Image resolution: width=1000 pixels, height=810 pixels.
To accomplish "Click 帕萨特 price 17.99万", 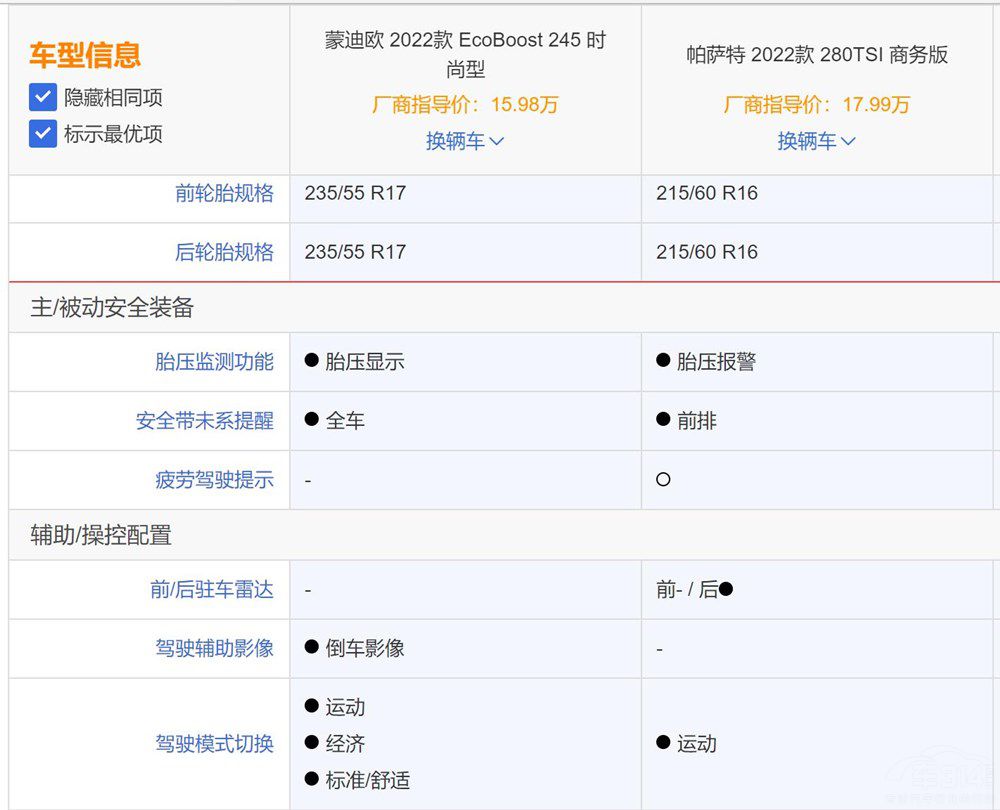I will click(816, 105).
